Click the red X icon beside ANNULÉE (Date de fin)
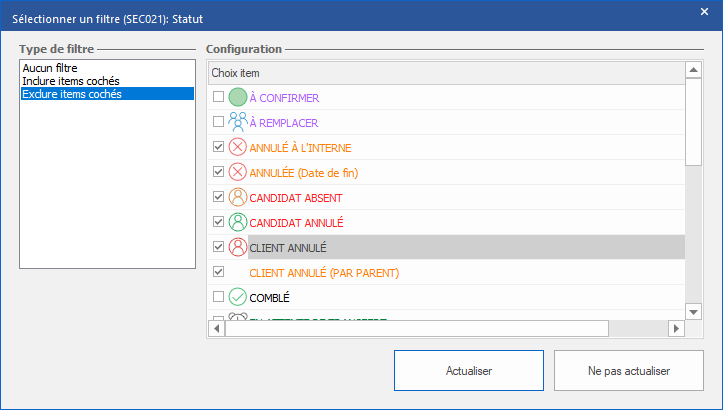Image resolution: width=723 pixels, height=410 pixels. [237, 172]
